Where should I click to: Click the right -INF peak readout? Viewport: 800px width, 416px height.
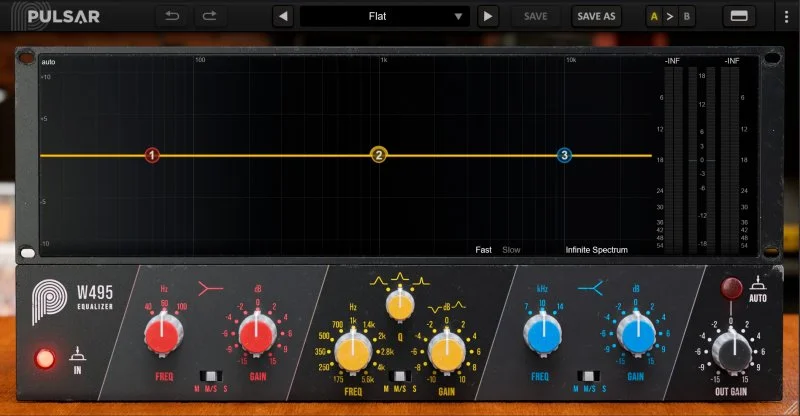(732, 61)
